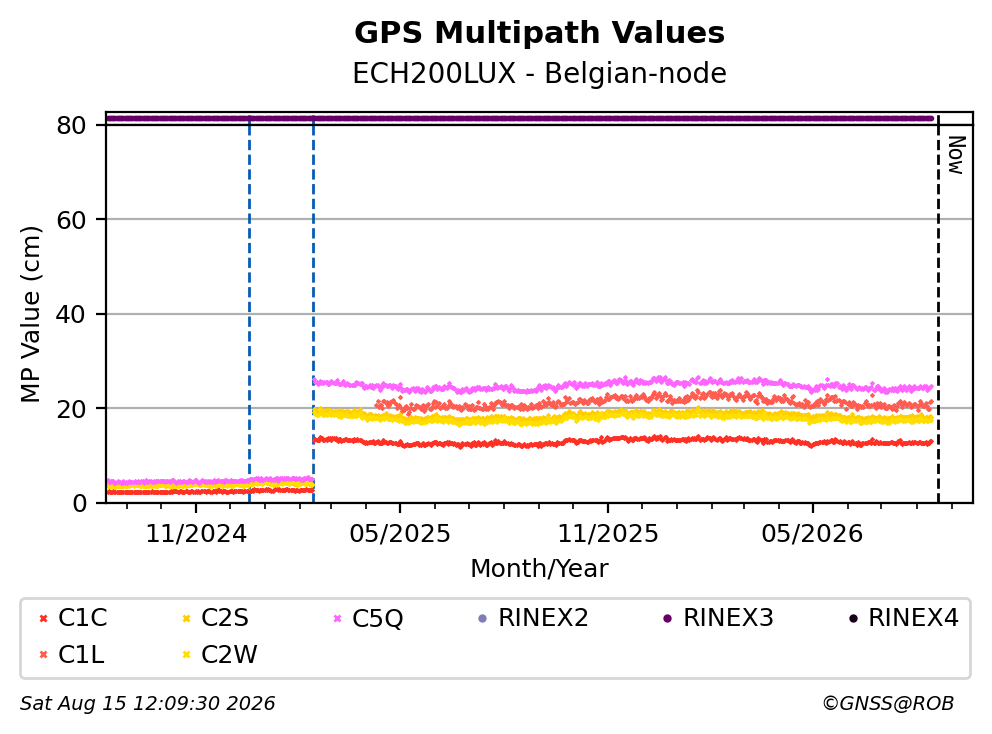Viewport: 992px width, 734px height.
Task: Click the C1C red legend marker
Action: point(43,618)
